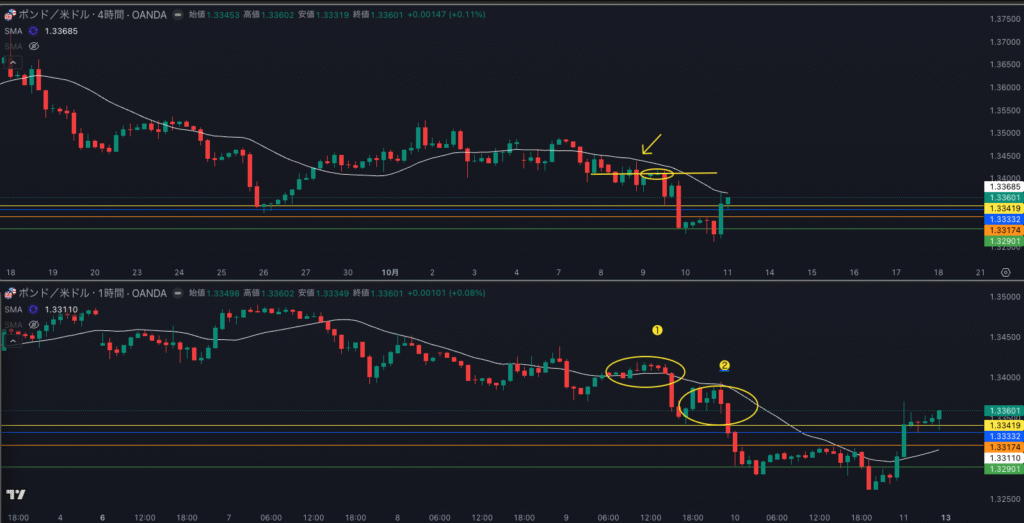This screenshot has height=523, width=1024.
Task: Click the 10月 label on the top time axis
Action: click(391, 272)
